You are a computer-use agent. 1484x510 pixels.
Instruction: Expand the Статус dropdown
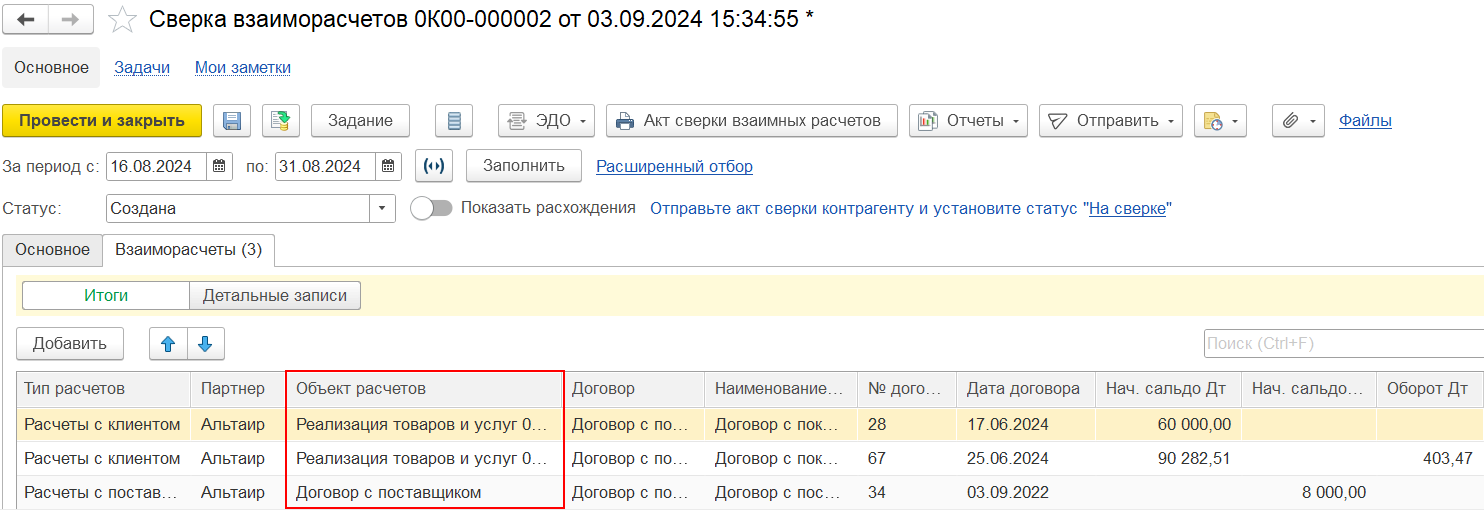[383, 209]
